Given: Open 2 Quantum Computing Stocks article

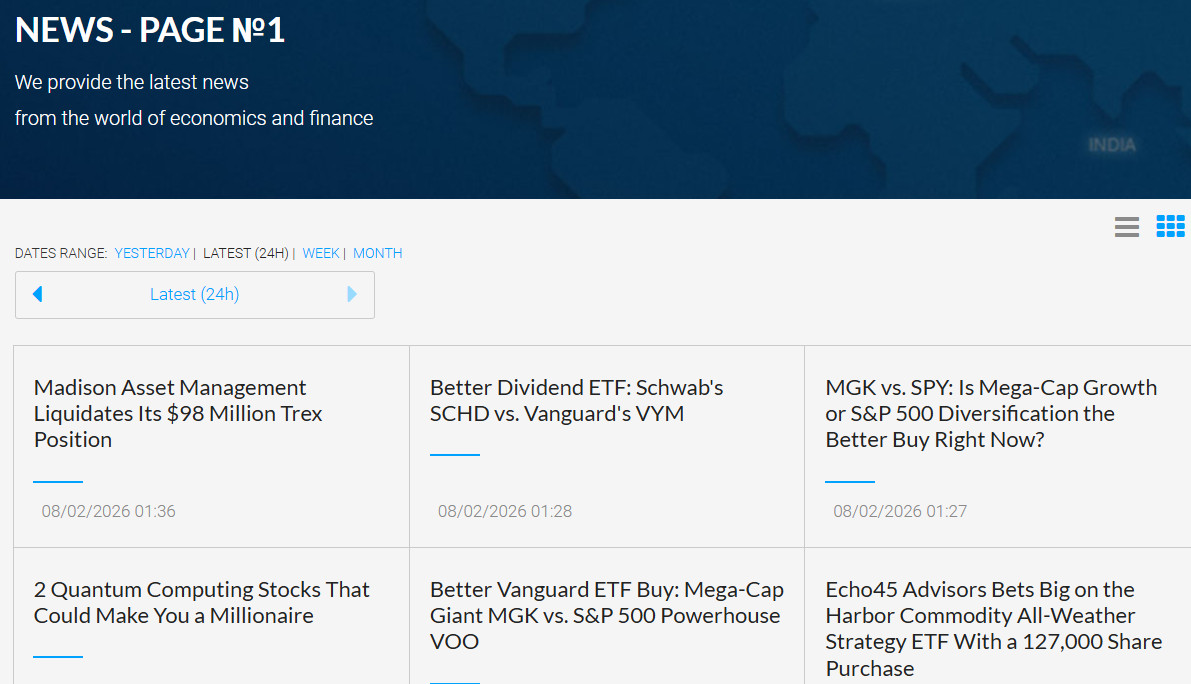Looking at the screenshot, I should point(201,602).
